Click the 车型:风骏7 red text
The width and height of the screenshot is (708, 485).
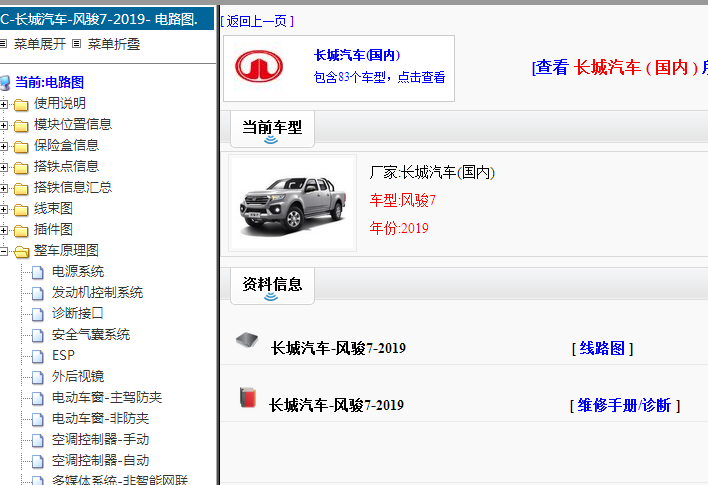click(403, 200)
